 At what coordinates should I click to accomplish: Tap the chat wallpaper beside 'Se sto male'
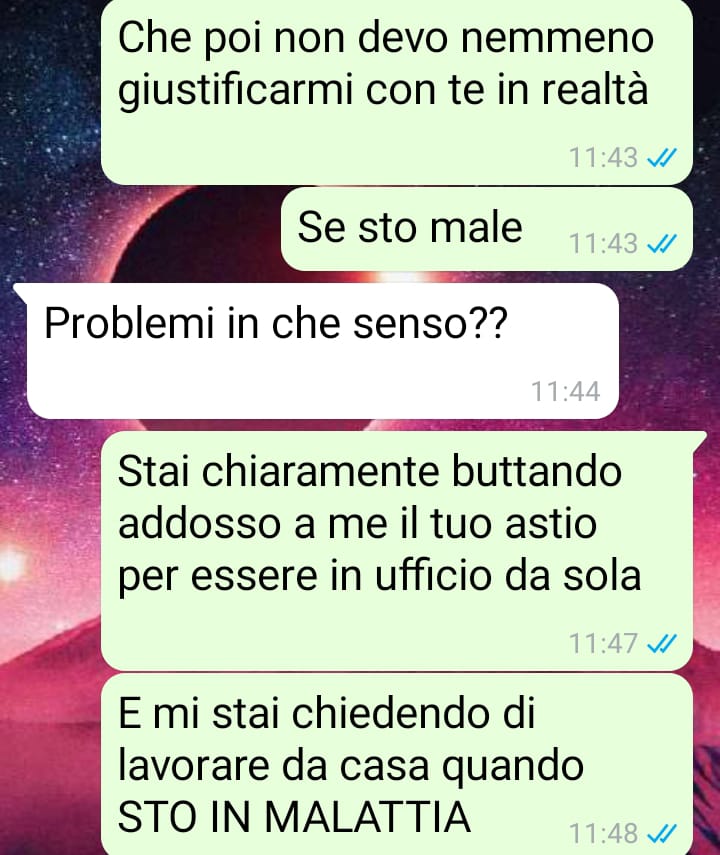[142, 229]
